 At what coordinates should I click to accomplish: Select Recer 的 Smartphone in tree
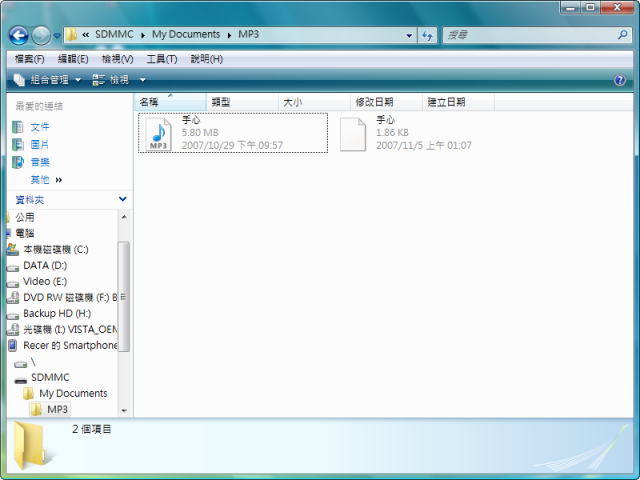70,345
